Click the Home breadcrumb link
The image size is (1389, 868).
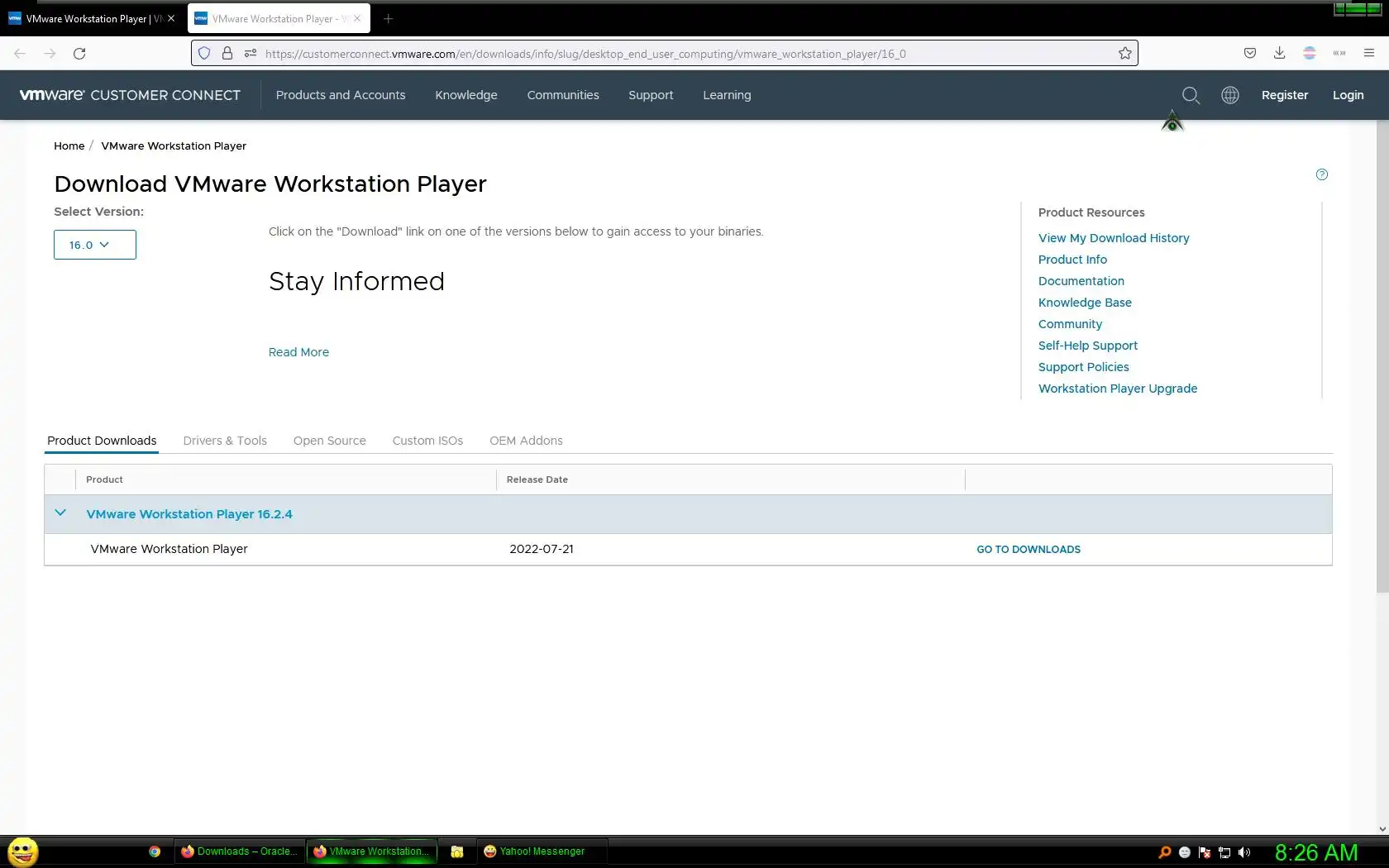point(69,145)
